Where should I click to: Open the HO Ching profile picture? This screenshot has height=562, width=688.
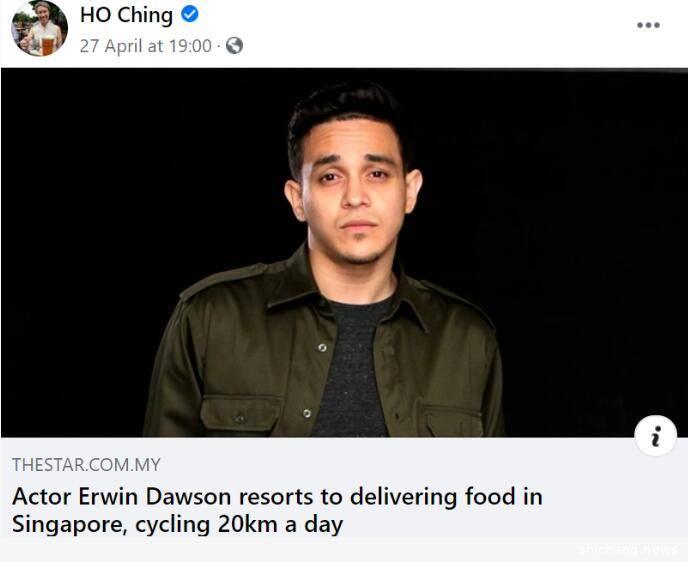[39, 29]
